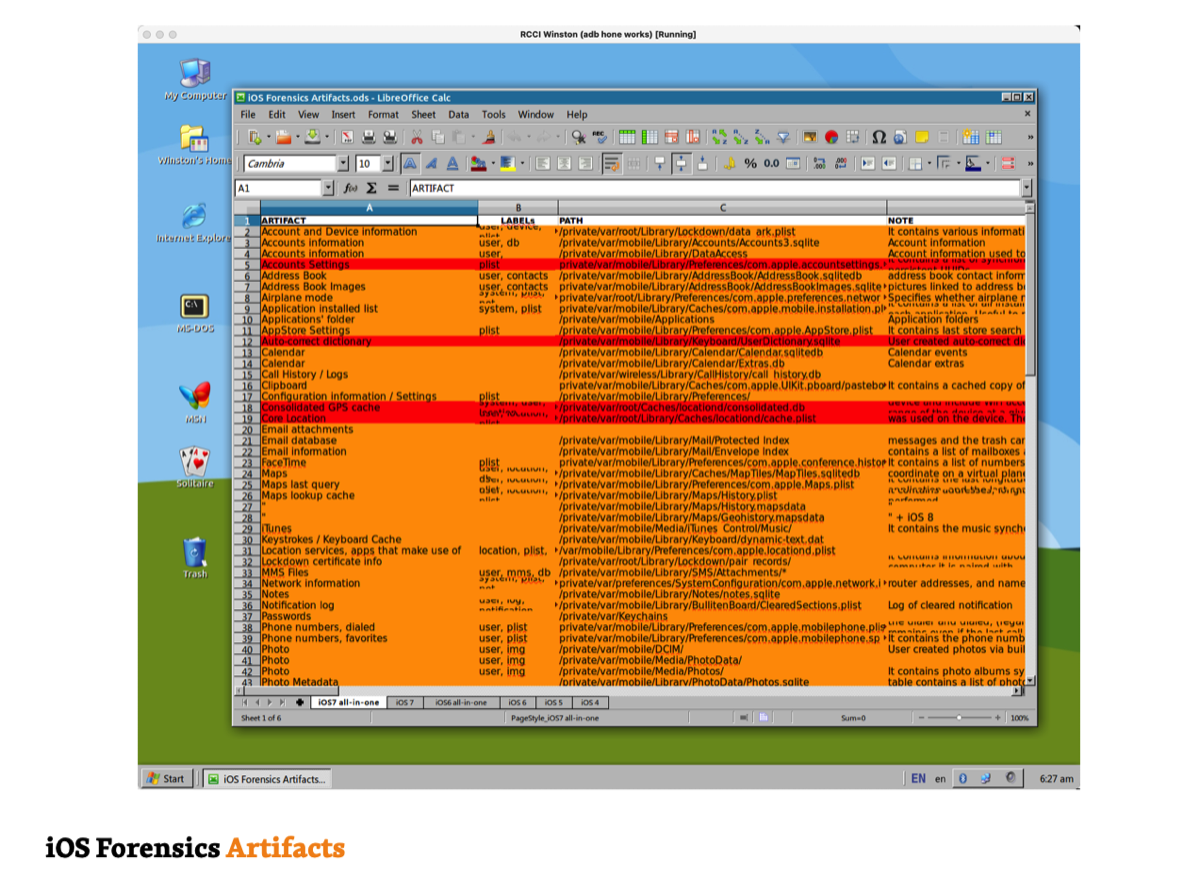This screenshot has width=1200, height=894.
Task: Open Find & Replace from the toolbar
Action: point(578,138)
